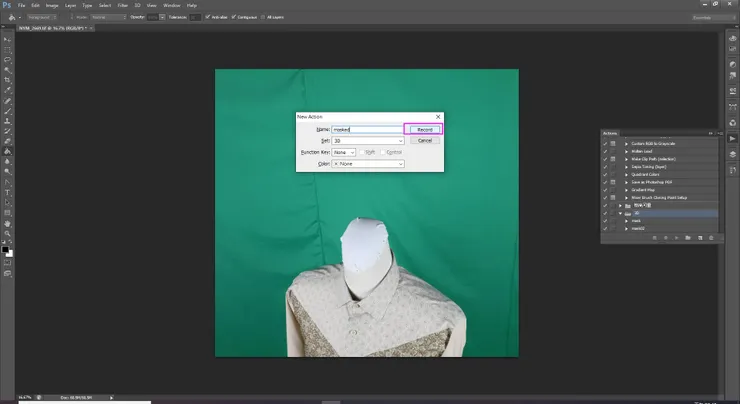Toggle the Anti-alias checkbox
740x404 pixels.
[208, 17]
